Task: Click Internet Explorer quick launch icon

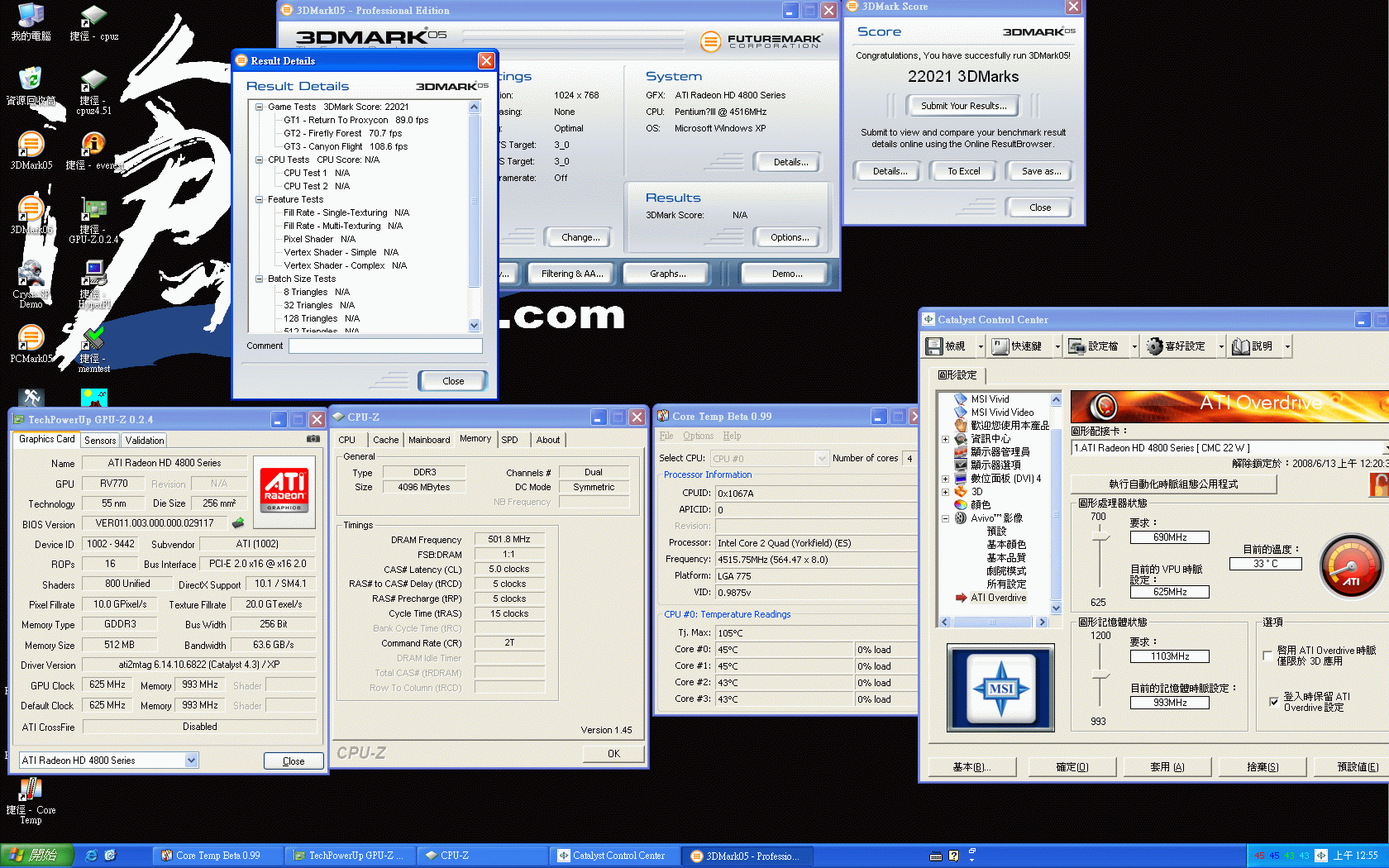Action: [x=92, y=856]
